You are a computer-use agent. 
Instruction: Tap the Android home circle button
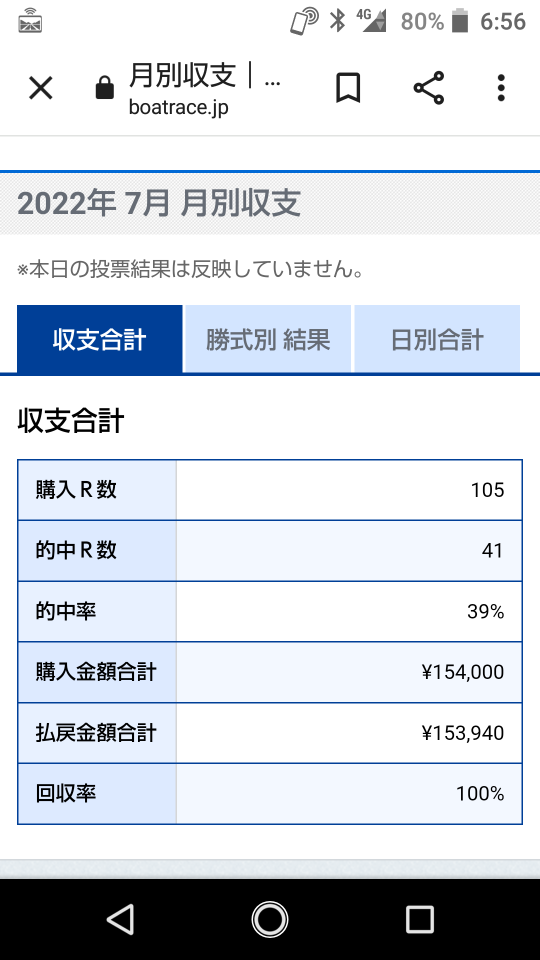click(x=269, y=919)
